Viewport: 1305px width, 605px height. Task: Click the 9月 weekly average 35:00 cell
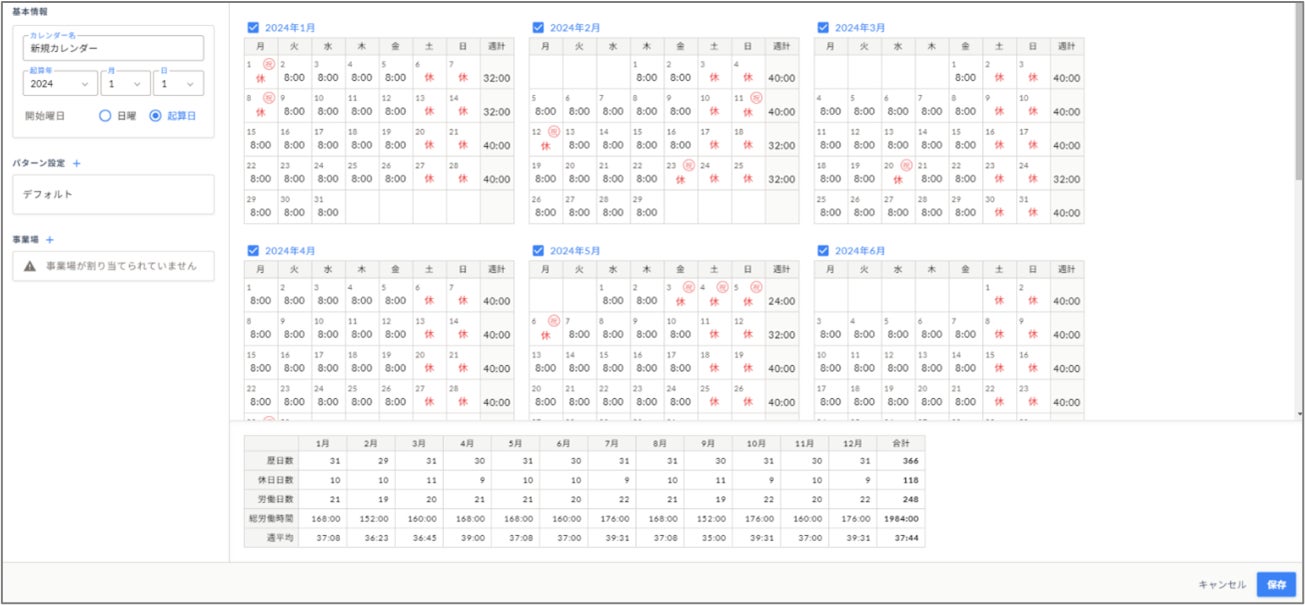coord(708,537)
